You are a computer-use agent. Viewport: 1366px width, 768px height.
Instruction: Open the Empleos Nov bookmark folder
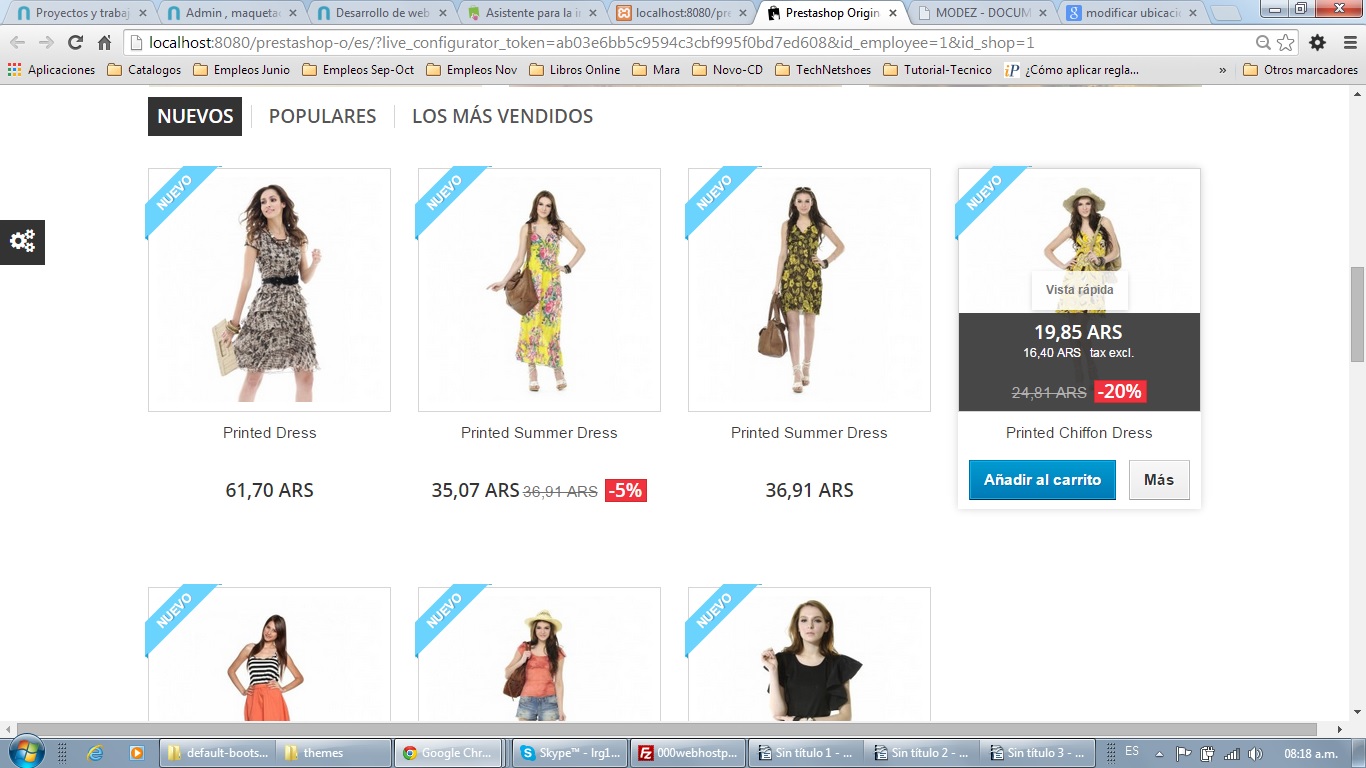click(472, 70)
